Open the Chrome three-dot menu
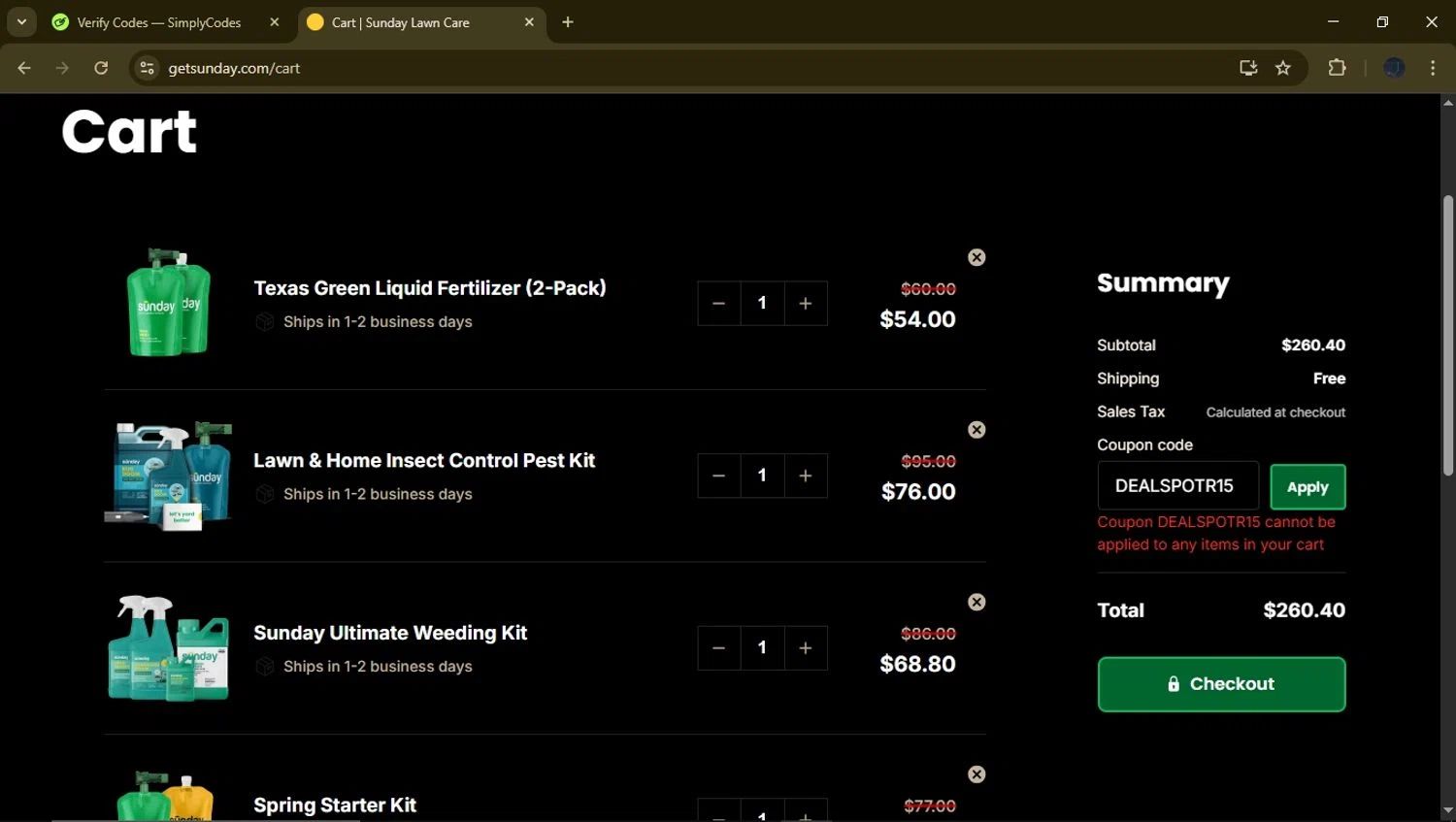This screenshot has width=1456, height=822. pos(1433,68)
